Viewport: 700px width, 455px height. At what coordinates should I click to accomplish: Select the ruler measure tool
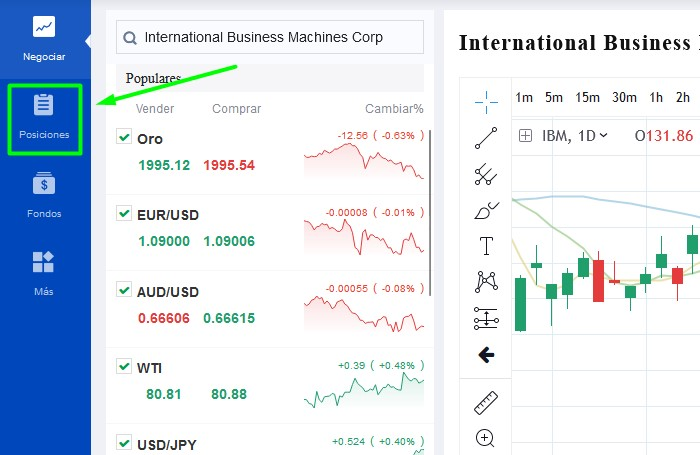[x=486, y=403]
